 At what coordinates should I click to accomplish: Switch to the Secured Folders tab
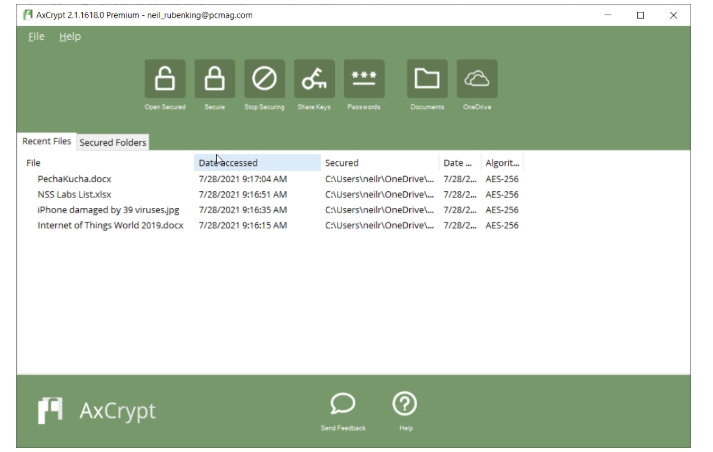pos(112,143)
